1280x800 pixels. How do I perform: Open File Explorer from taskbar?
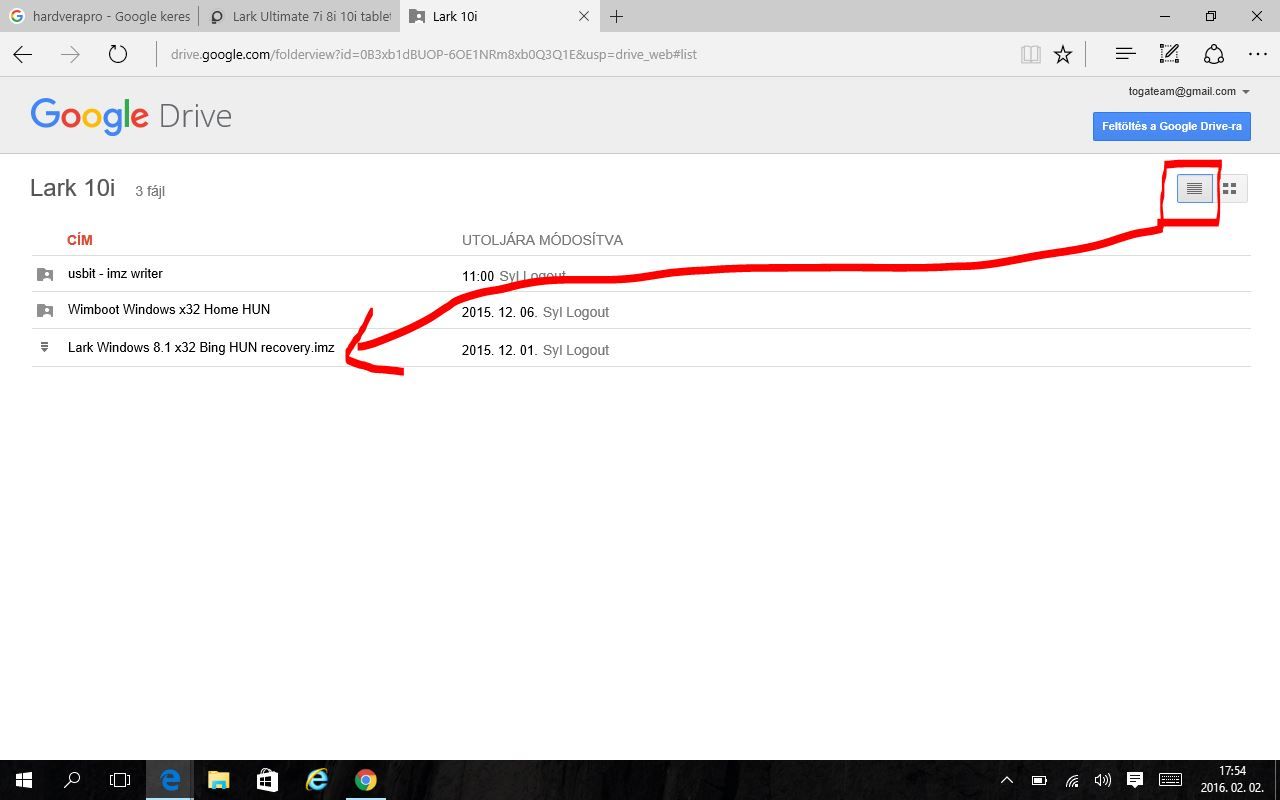pos(218,780)
